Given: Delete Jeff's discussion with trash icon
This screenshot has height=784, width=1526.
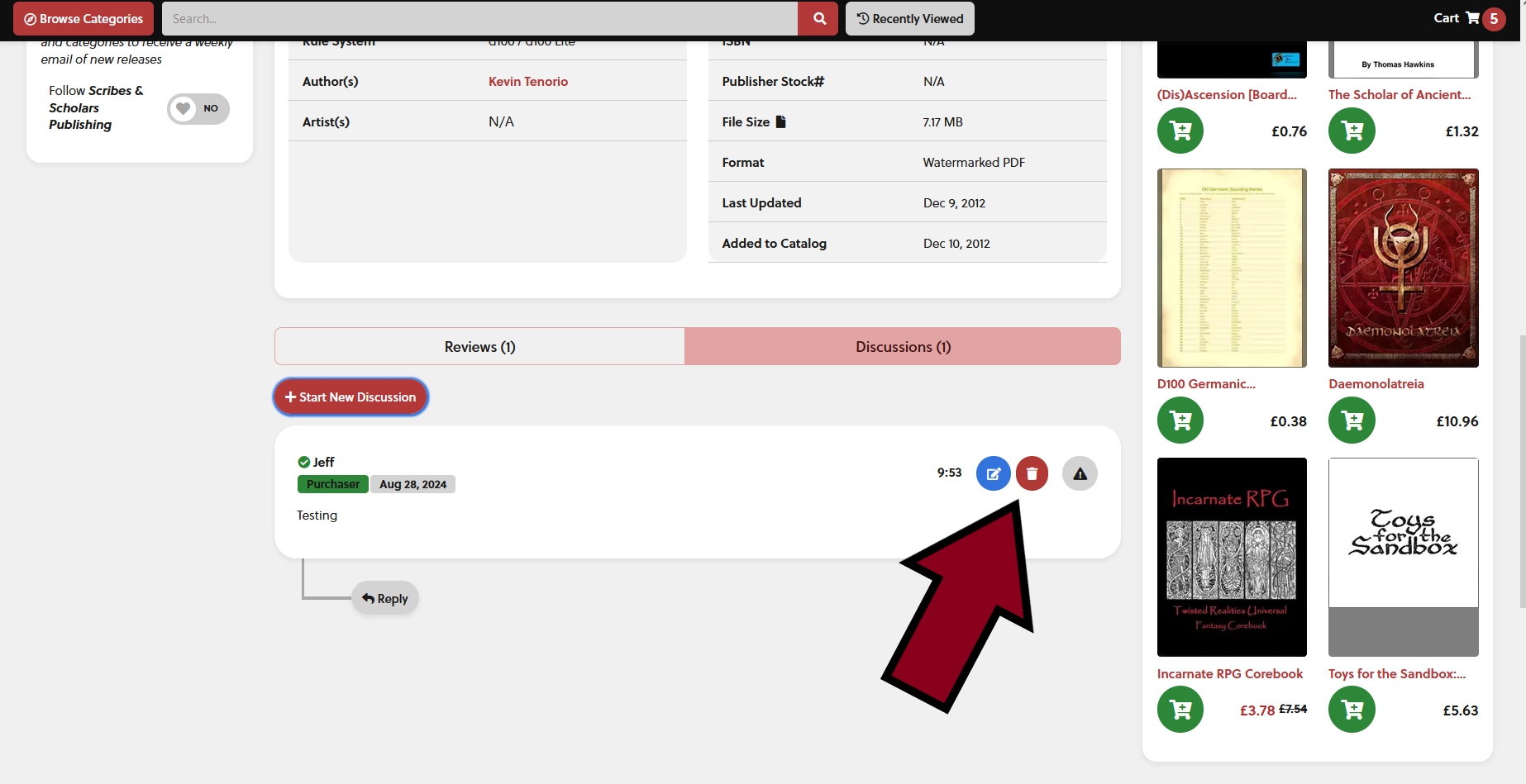Looking at the screenshot, I should tap(1032, 473).
